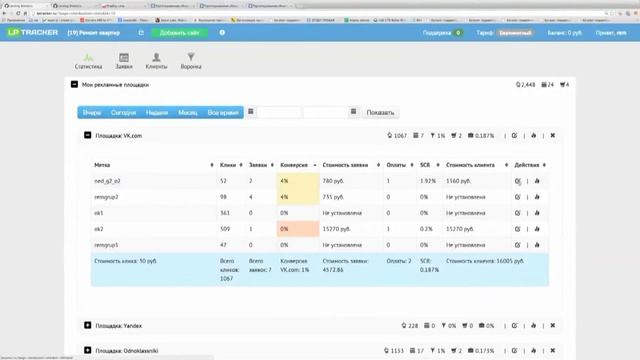Click the small icon beside the project name
The height and width of the screenshot is (360, 640).
point(141,33)
